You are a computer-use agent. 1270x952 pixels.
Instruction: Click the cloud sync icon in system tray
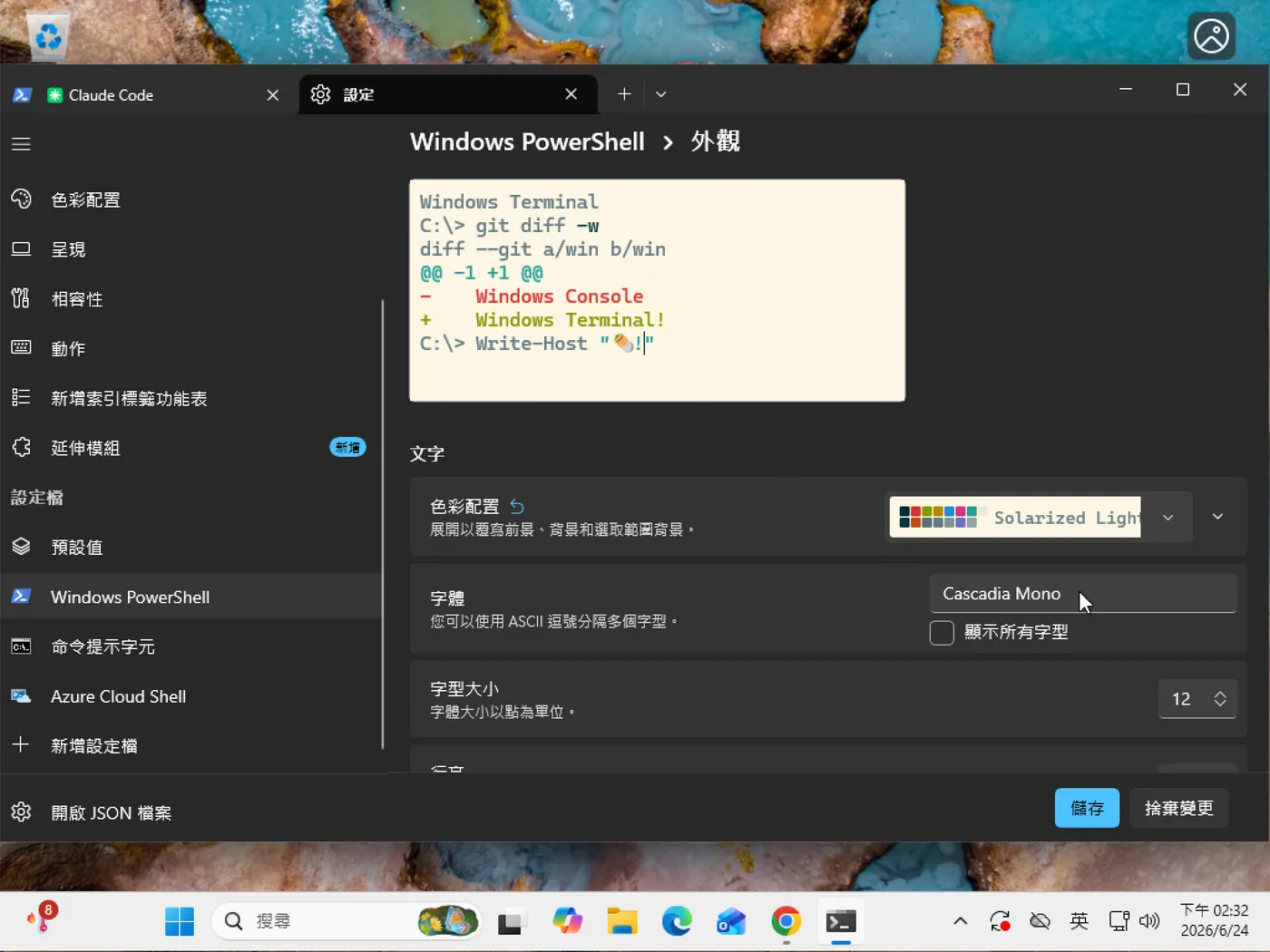coord(1040,921)
